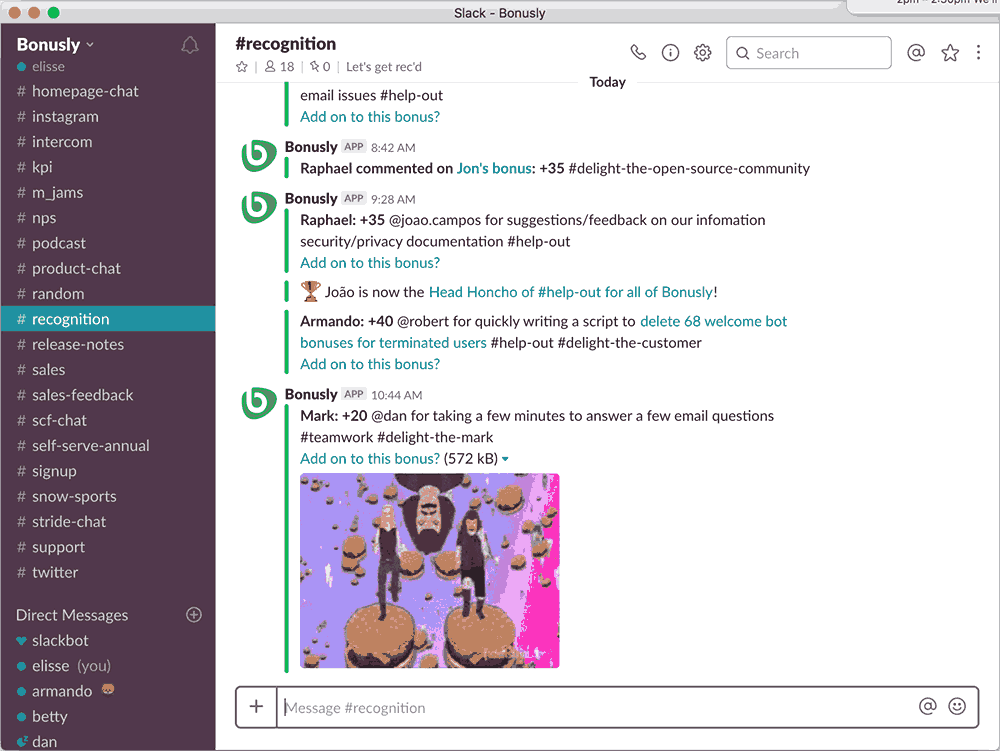Open the #m_jams channel
The image size is (1000, 751).
108,193
